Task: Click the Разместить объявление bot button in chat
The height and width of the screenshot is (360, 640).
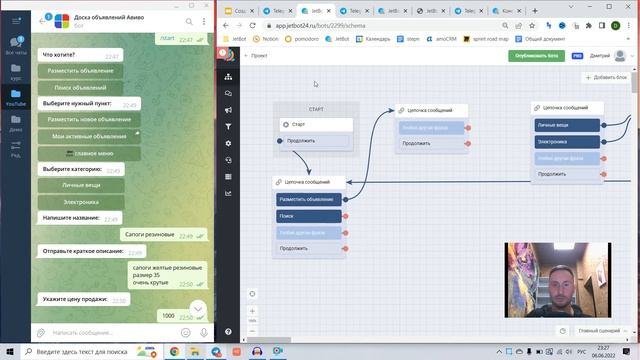Action: [80, 71]
